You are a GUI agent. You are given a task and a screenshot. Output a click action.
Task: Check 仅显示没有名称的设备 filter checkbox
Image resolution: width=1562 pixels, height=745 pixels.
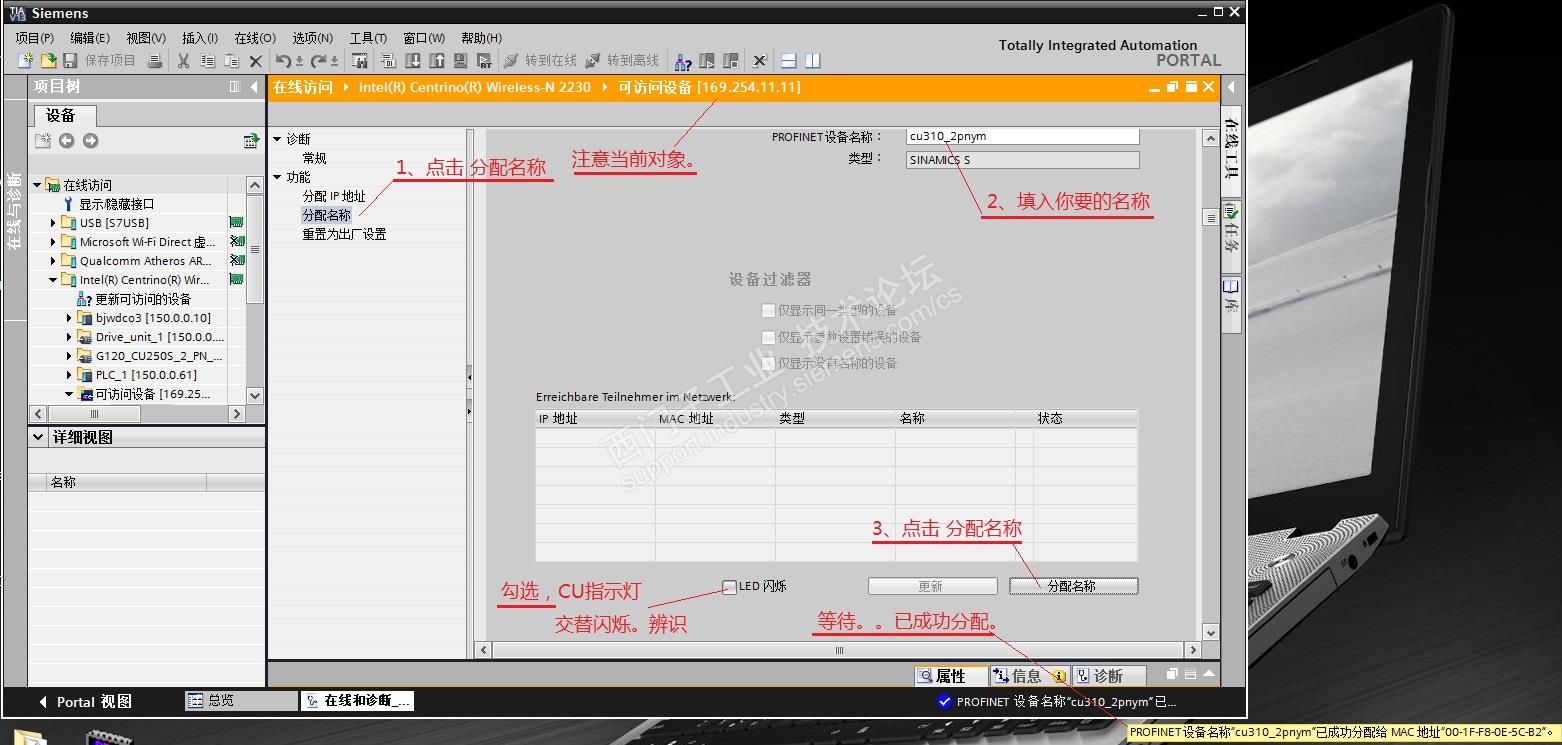[x=768, y=363]
